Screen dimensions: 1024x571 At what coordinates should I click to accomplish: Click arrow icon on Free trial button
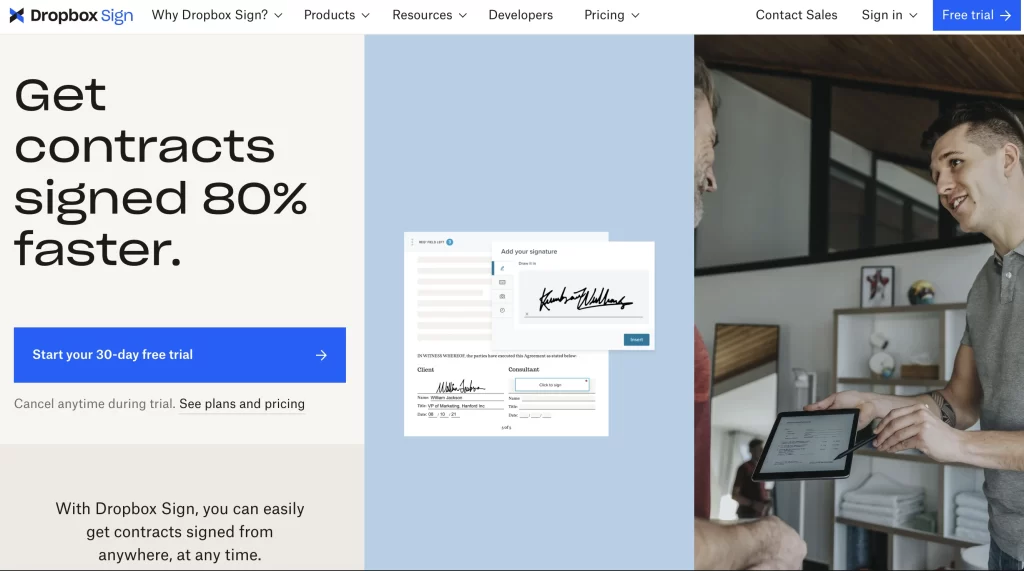tap(1005, 15)
